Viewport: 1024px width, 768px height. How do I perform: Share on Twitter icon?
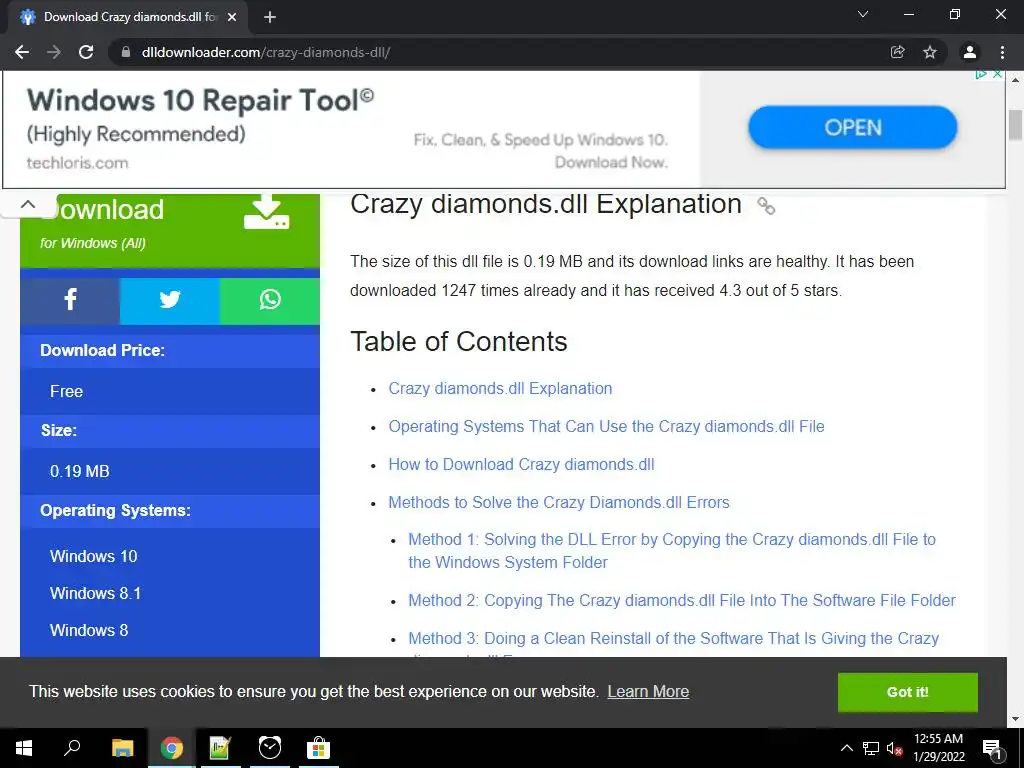click(x=170, y=300)
